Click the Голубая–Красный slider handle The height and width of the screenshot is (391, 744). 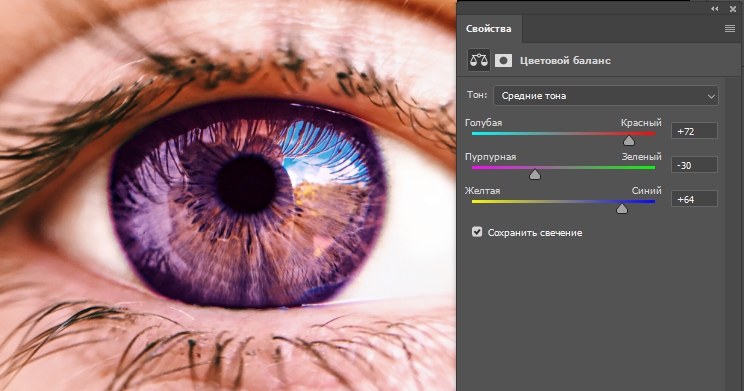point(629,140)
